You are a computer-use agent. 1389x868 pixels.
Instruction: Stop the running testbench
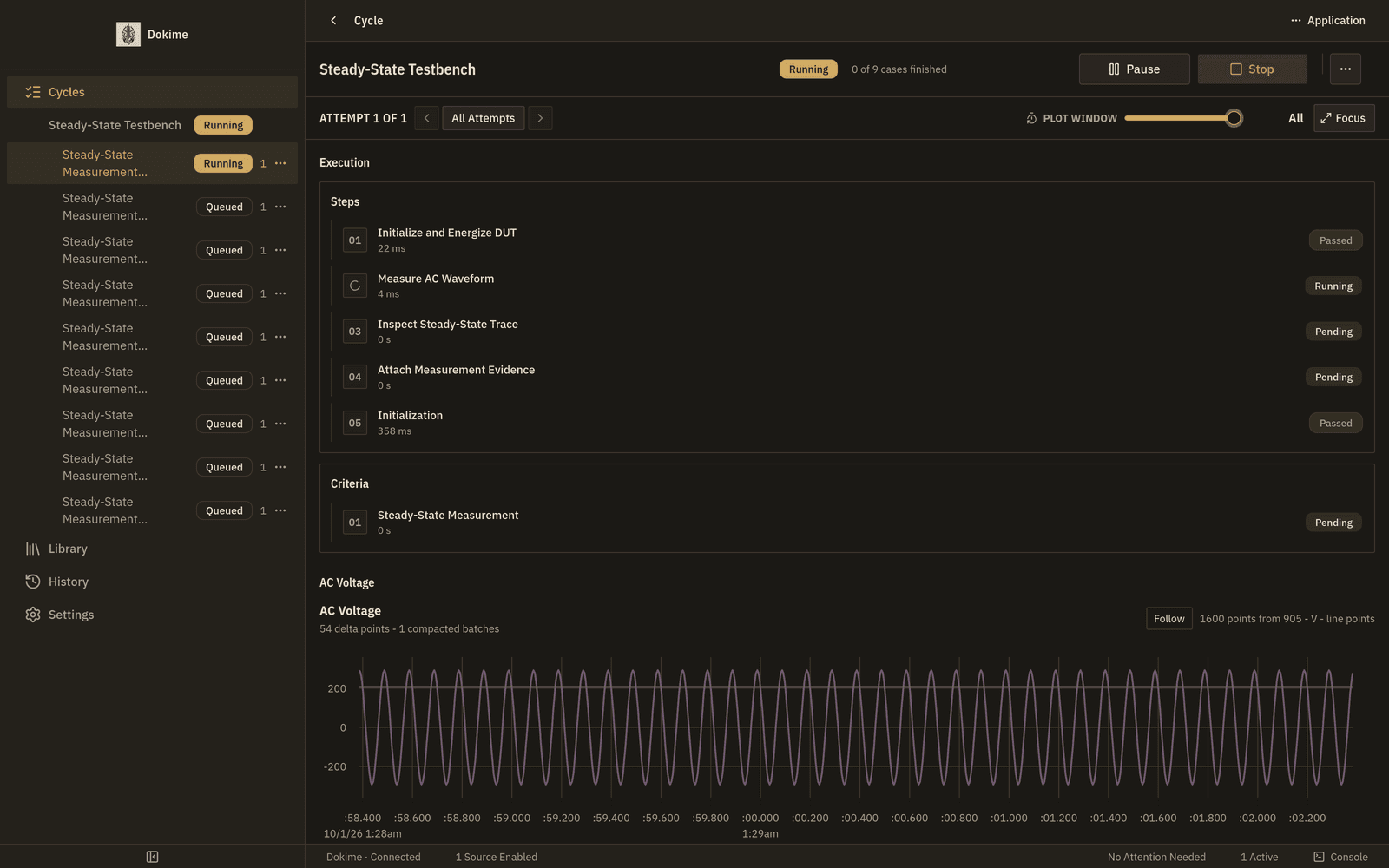click(1252, 69)
